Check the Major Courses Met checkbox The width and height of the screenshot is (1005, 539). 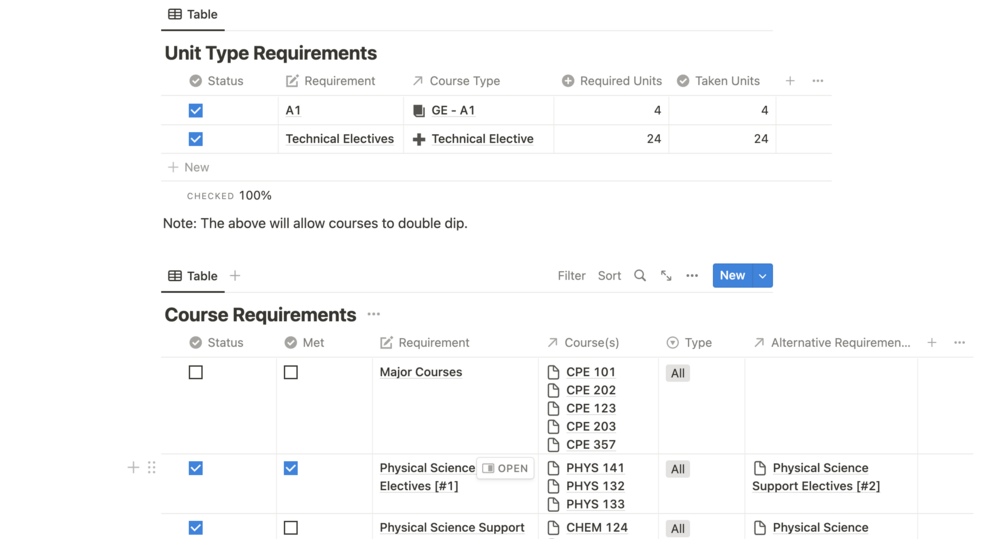pos(291,372)
